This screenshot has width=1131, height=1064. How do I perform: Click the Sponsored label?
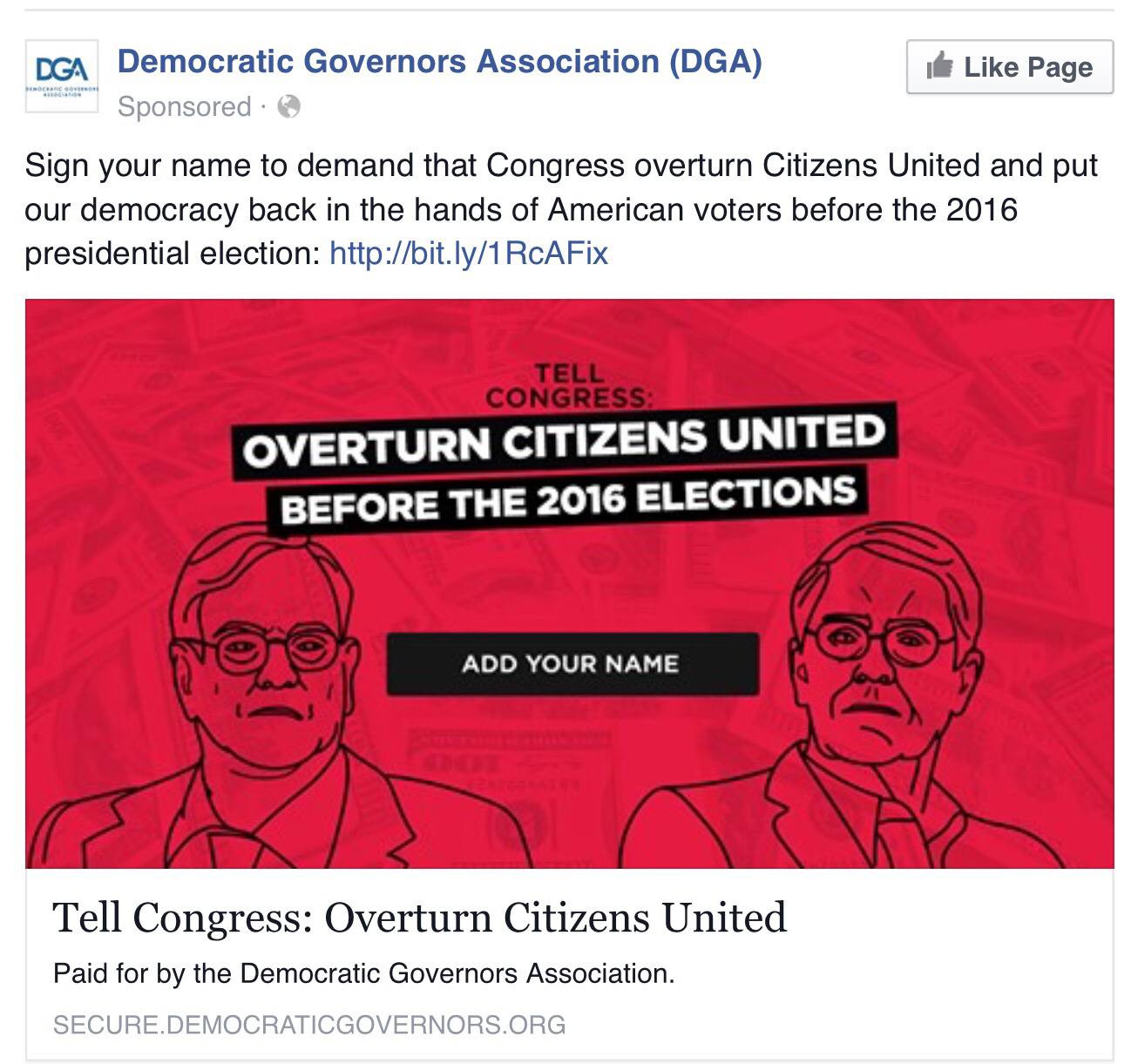(x=184, y=106)
